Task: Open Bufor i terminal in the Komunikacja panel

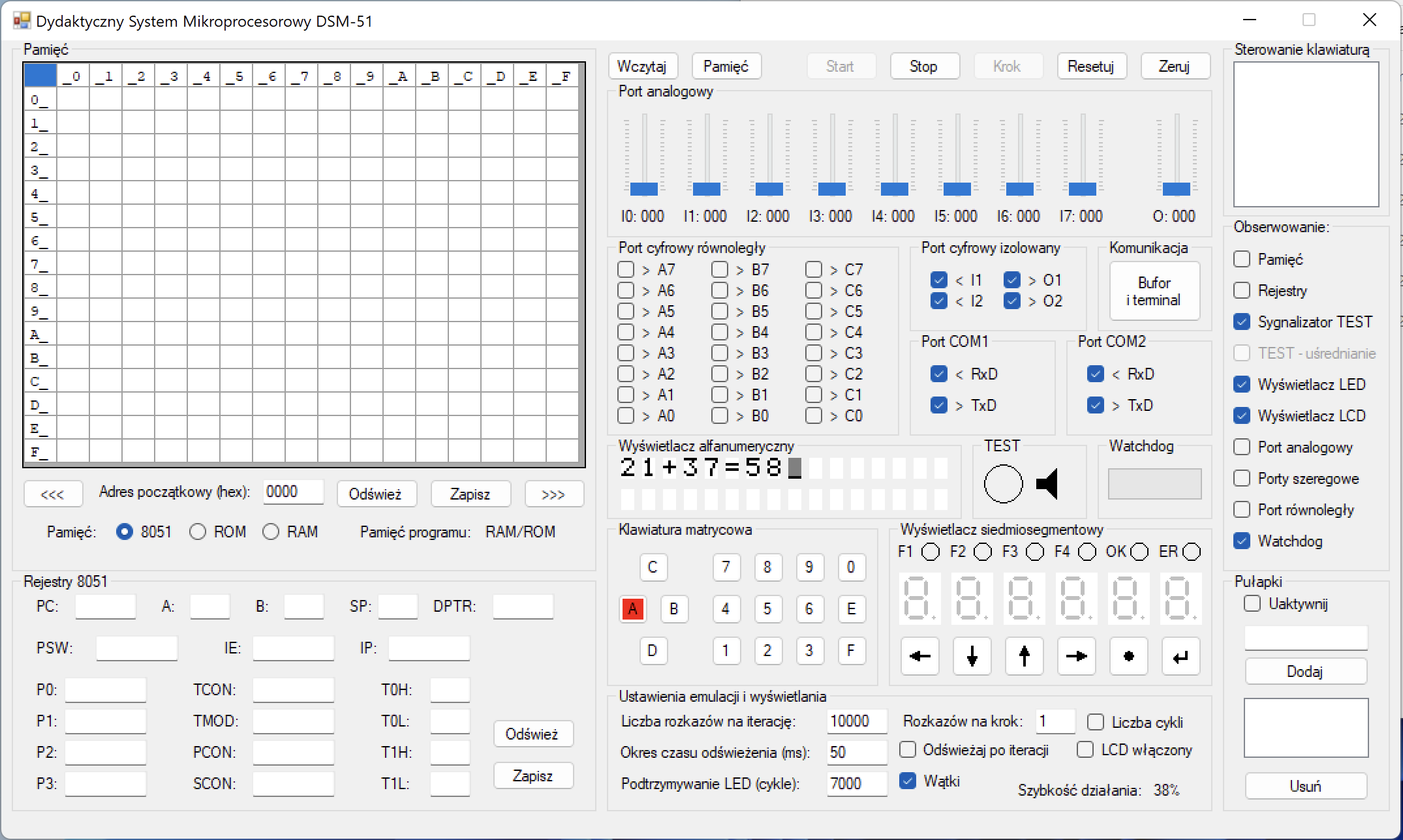Action: [x=1154, y=291]
